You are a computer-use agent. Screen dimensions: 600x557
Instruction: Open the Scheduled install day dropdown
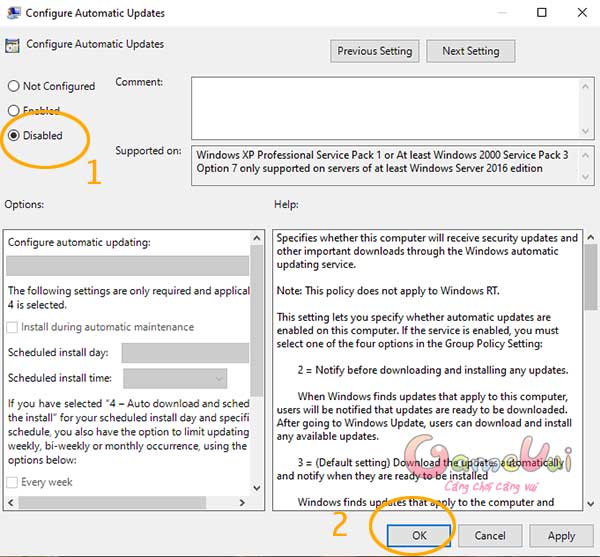[185, 352]
